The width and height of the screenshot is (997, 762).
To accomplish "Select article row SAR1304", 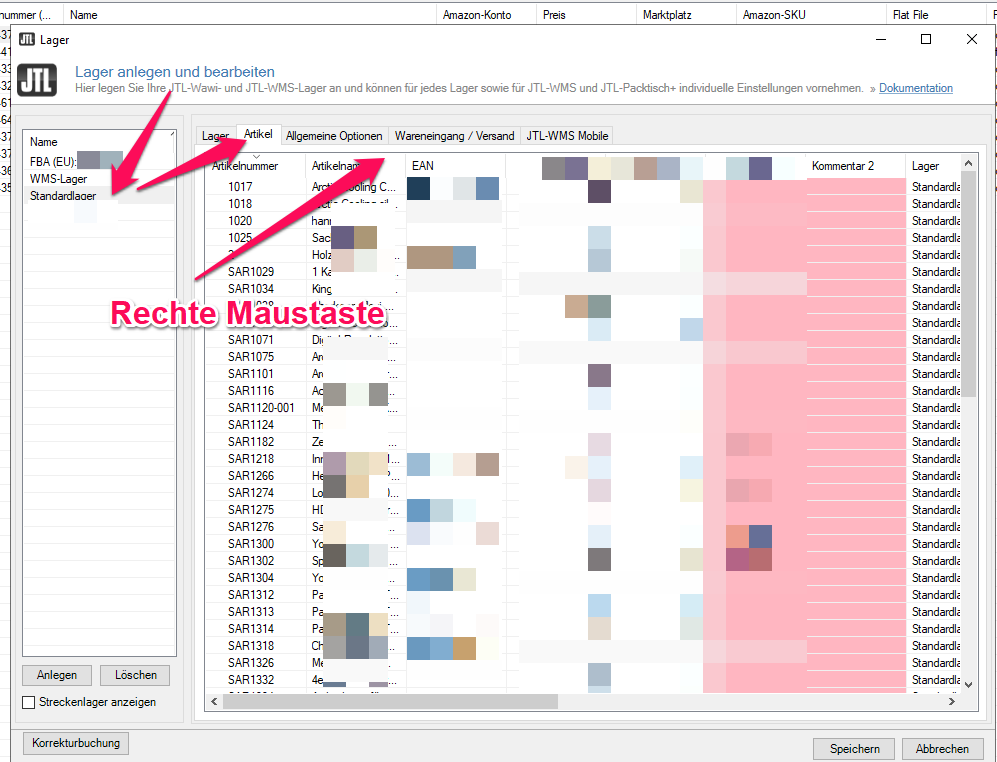I will point(582,578).
